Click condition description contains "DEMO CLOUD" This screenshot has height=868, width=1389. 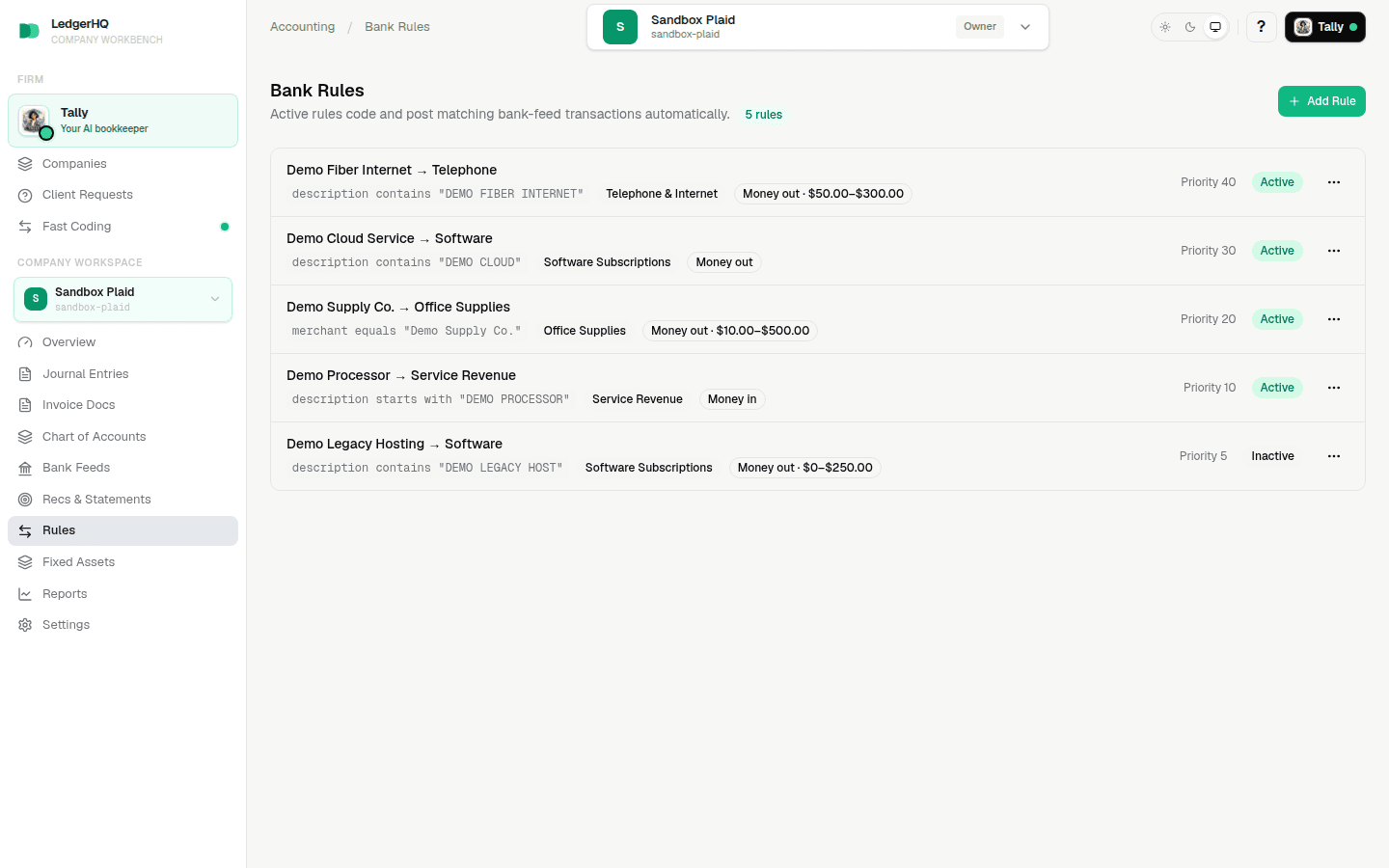click(406, 262)
